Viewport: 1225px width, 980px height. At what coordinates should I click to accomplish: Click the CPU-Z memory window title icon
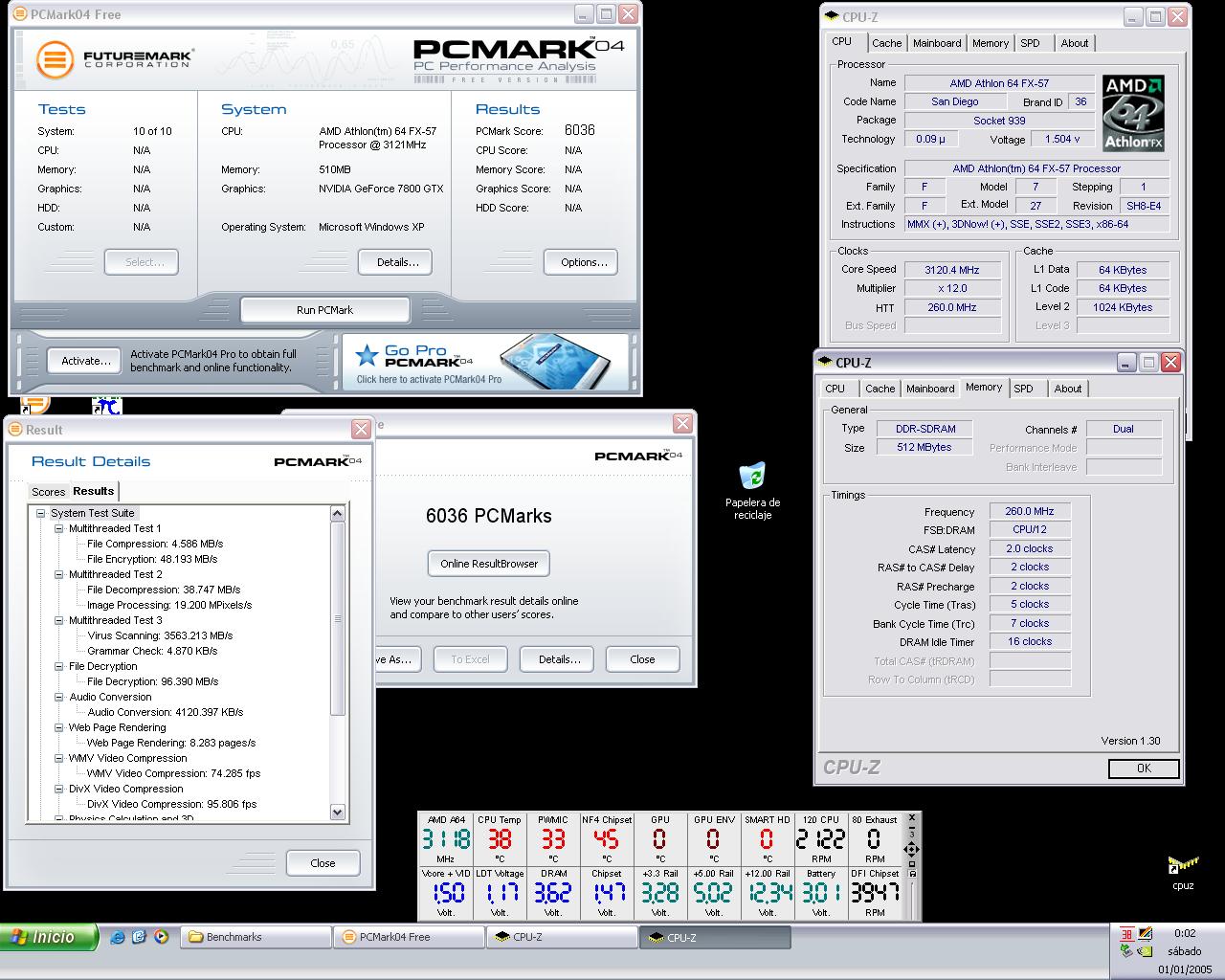[825, 363]
